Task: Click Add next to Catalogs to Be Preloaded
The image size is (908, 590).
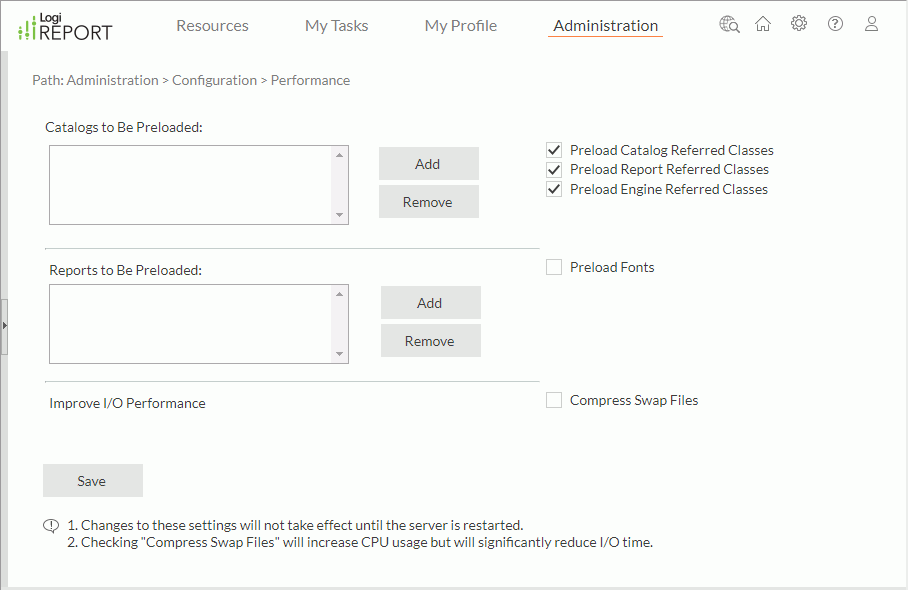Action: [428, 163]
